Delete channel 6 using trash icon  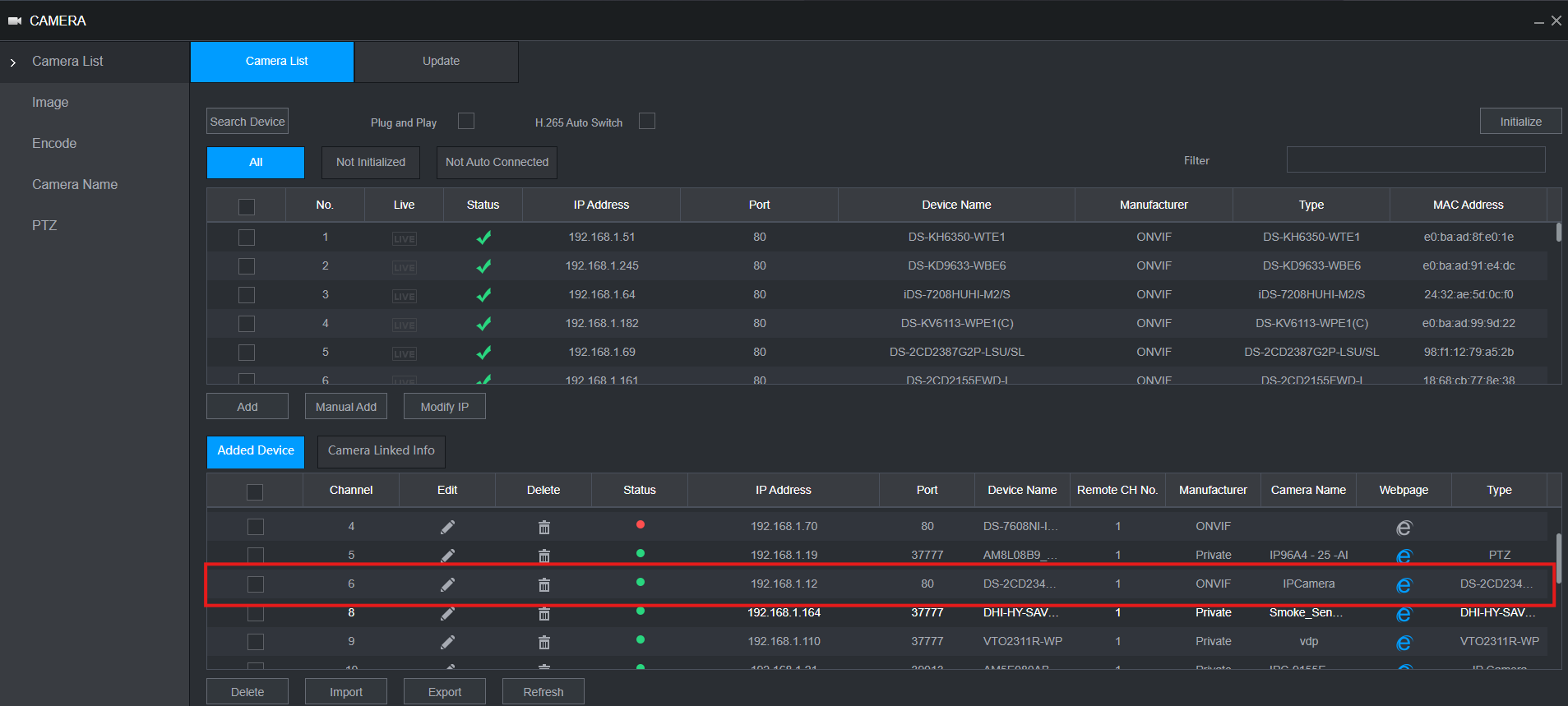pyautogui.click(x=543, y=584)
